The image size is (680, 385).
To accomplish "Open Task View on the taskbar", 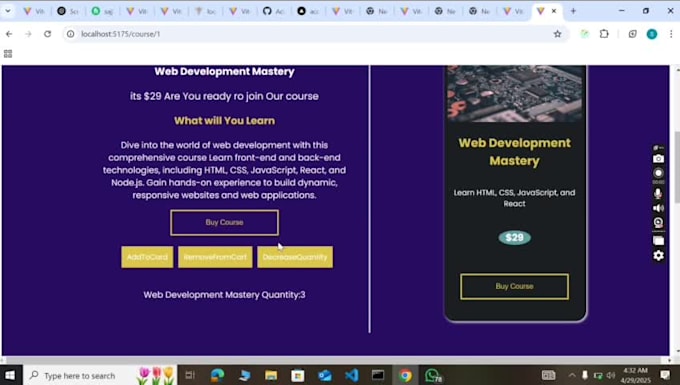I will [x=190, y=375].
